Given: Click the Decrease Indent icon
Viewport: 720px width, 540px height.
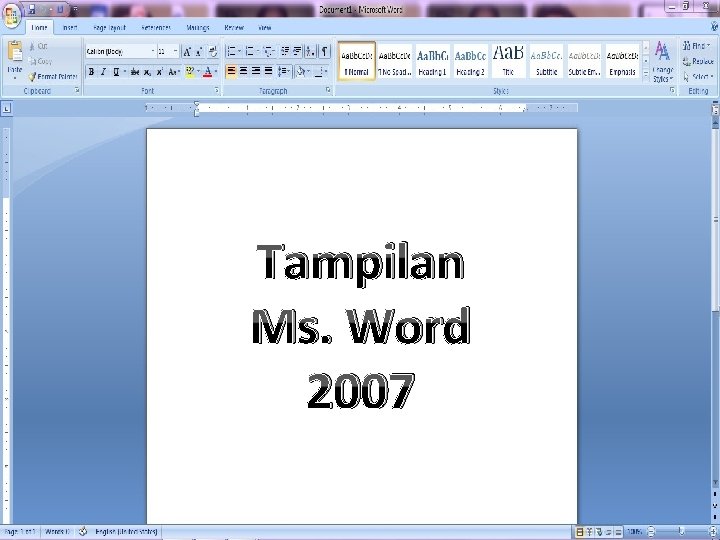Looking at the screenshot, I should point(285,51).
